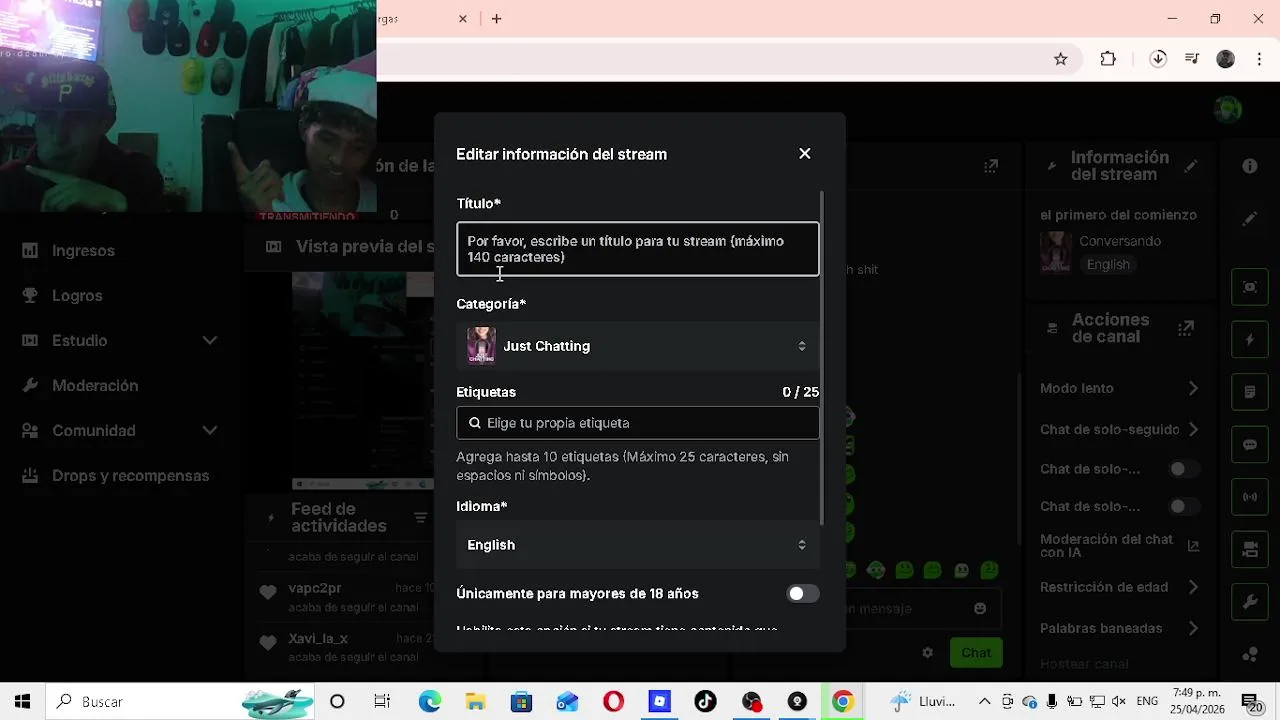Viewport: 1280px width, 720px height.
Task: Click the broadcast signal icon in right rail
Action: tap(1250, 497)
